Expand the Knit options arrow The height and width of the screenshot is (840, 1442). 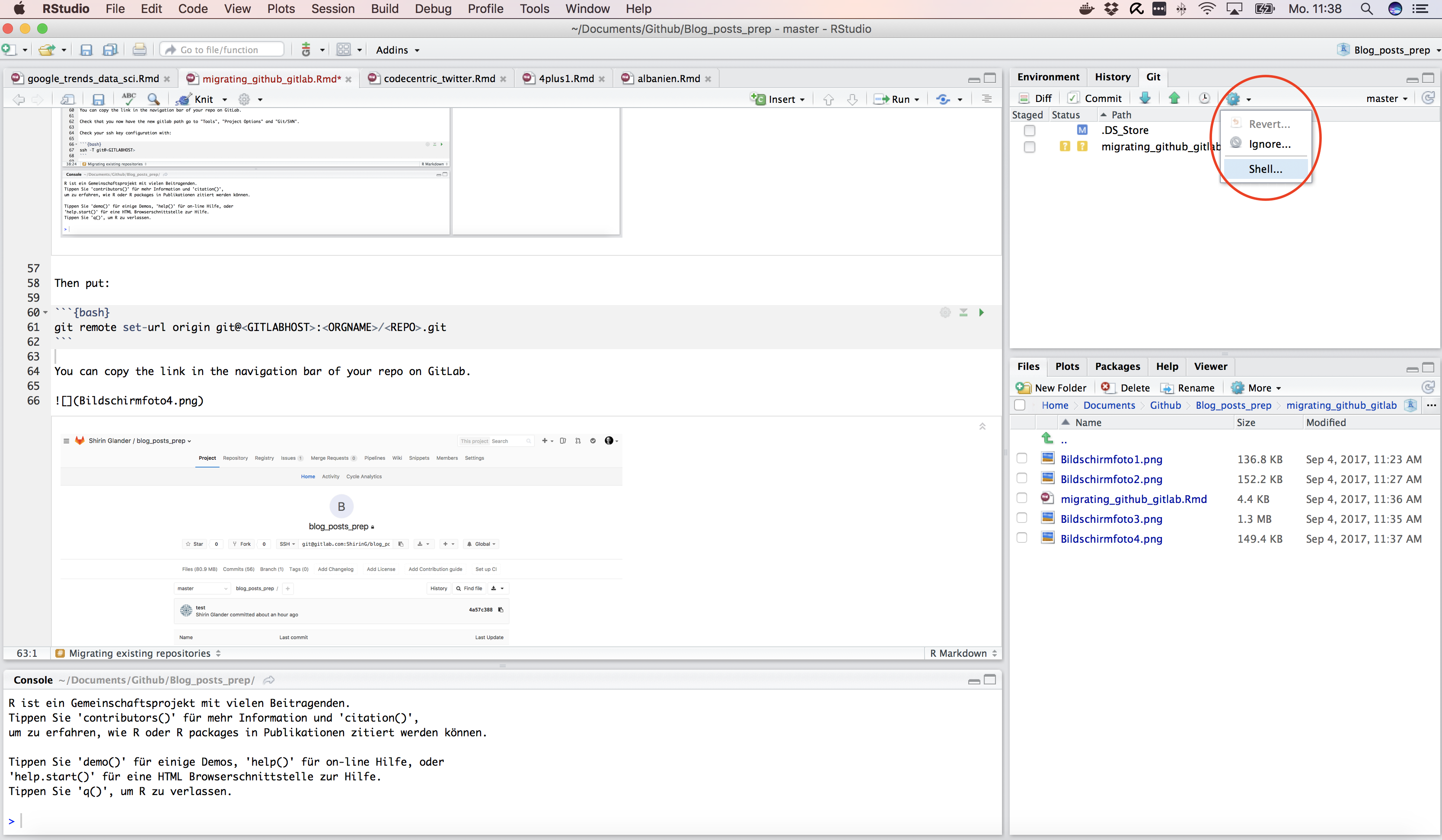225,99
